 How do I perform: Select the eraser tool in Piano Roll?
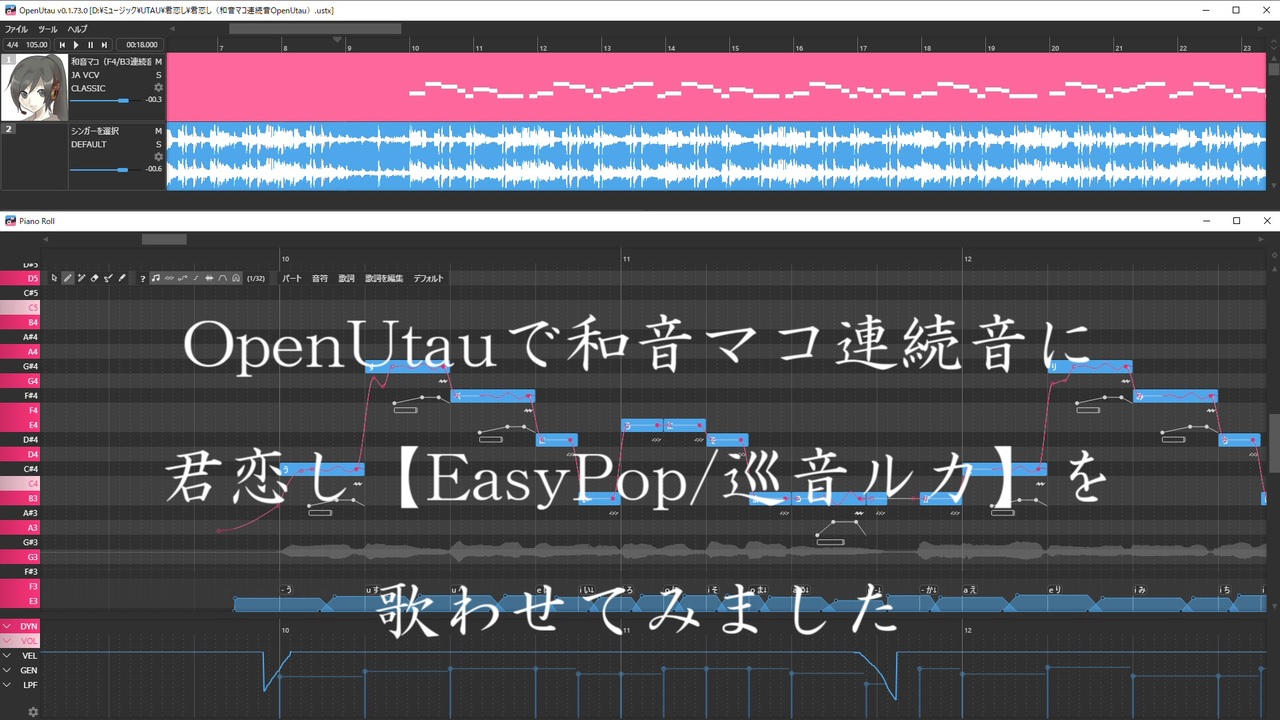(94, 278)
